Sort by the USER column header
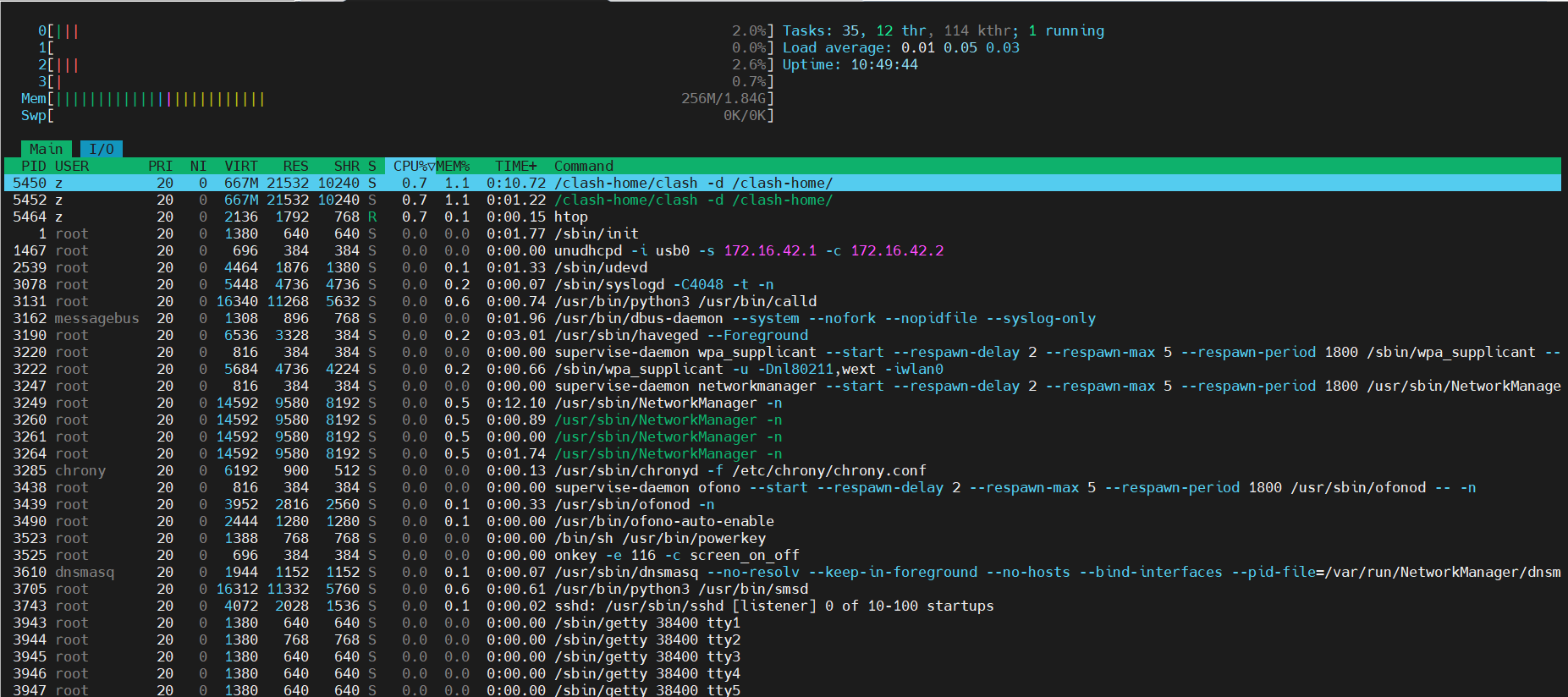This screenshot has width=1568, height=697. click(72, 166)
